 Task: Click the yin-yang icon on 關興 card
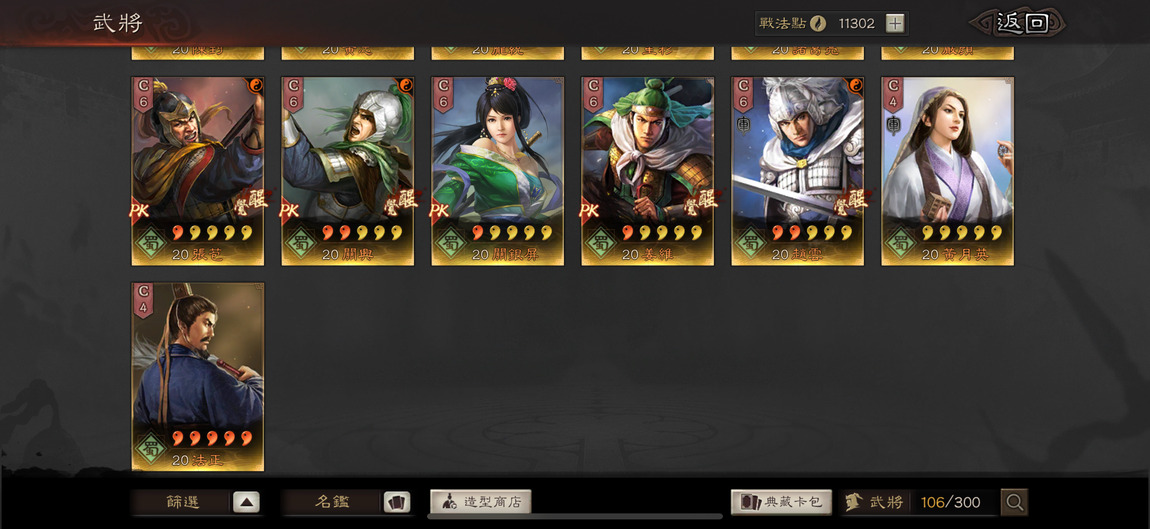point(405,86)
